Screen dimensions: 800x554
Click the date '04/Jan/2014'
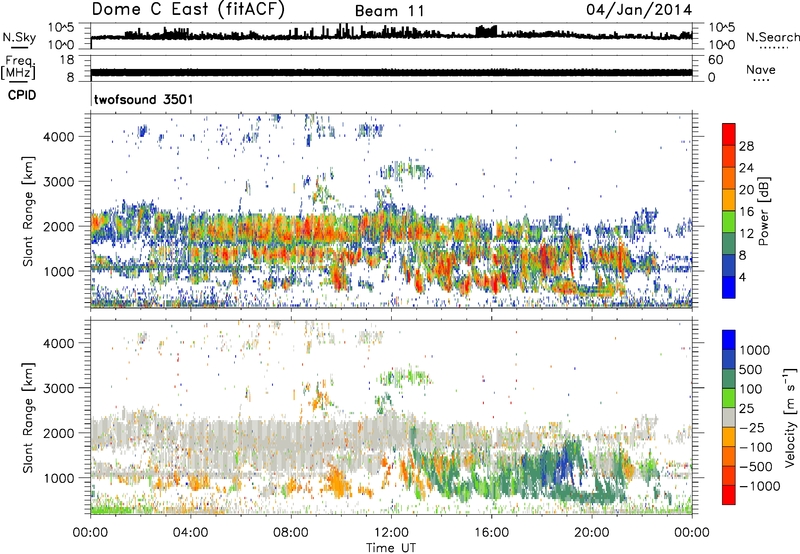click(639, 10)
